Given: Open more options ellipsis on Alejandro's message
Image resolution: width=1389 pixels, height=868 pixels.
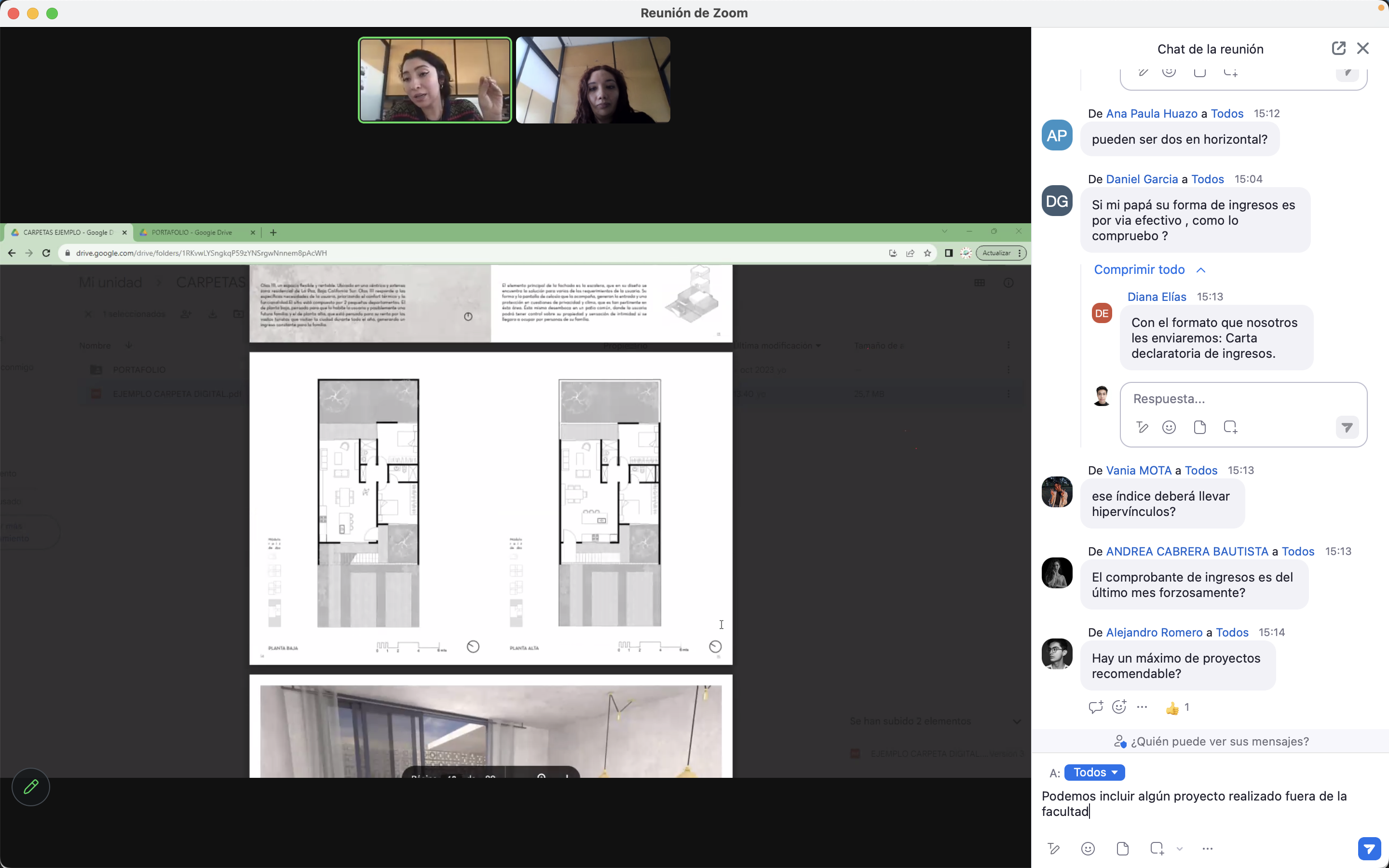Looking at the screenshot, I should 1142,707.
